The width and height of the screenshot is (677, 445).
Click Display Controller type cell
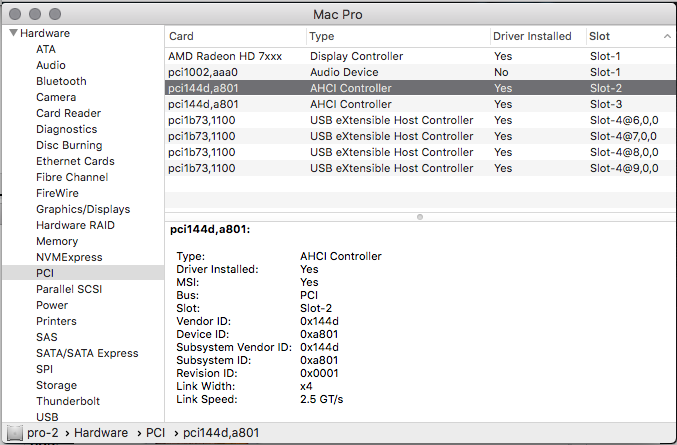tap(356, 56)
